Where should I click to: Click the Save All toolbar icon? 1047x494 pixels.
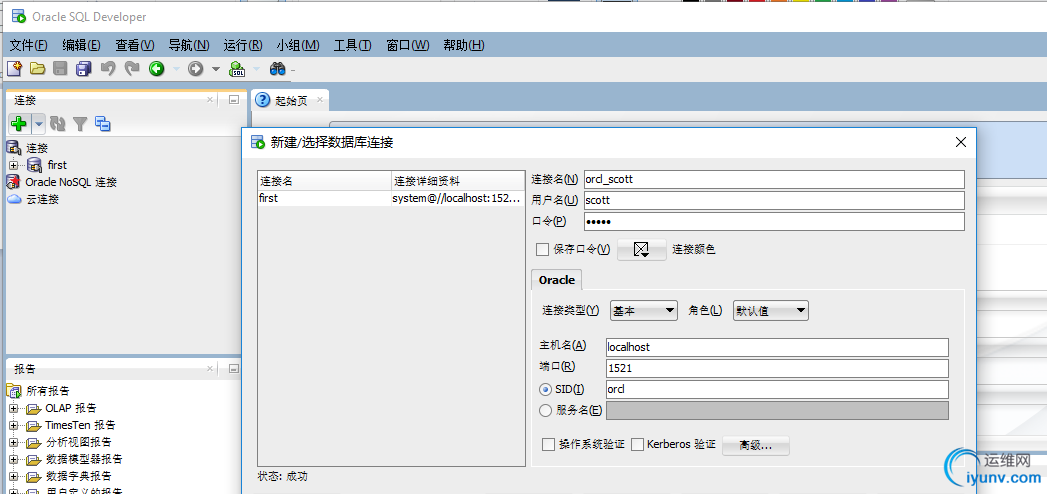(x=83, y=68)
